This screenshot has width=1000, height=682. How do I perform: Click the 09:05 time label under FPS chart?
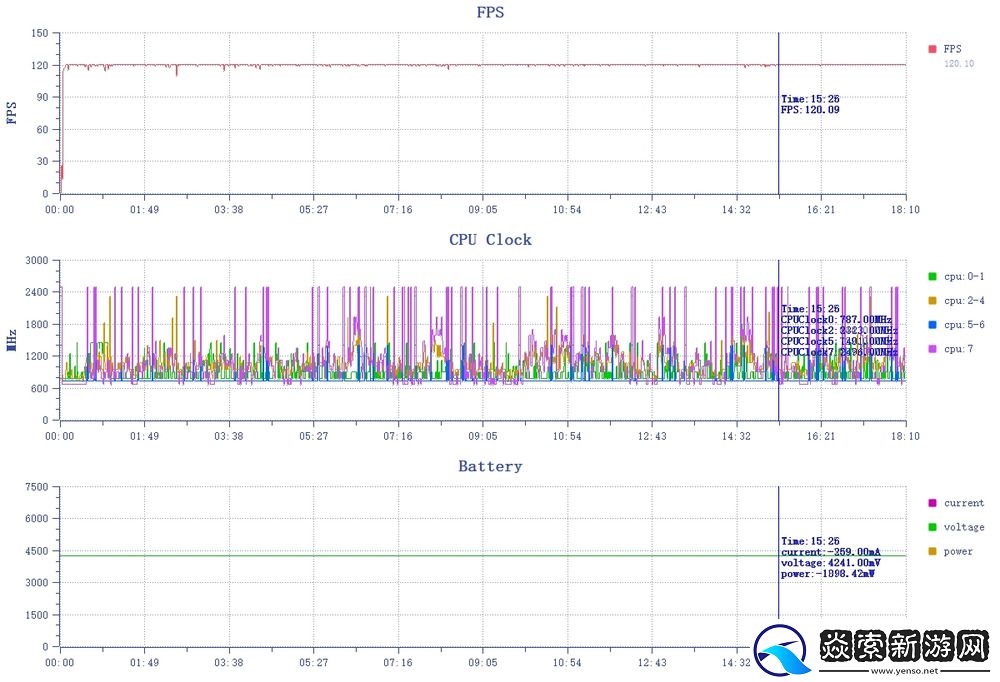click(483, 210)
